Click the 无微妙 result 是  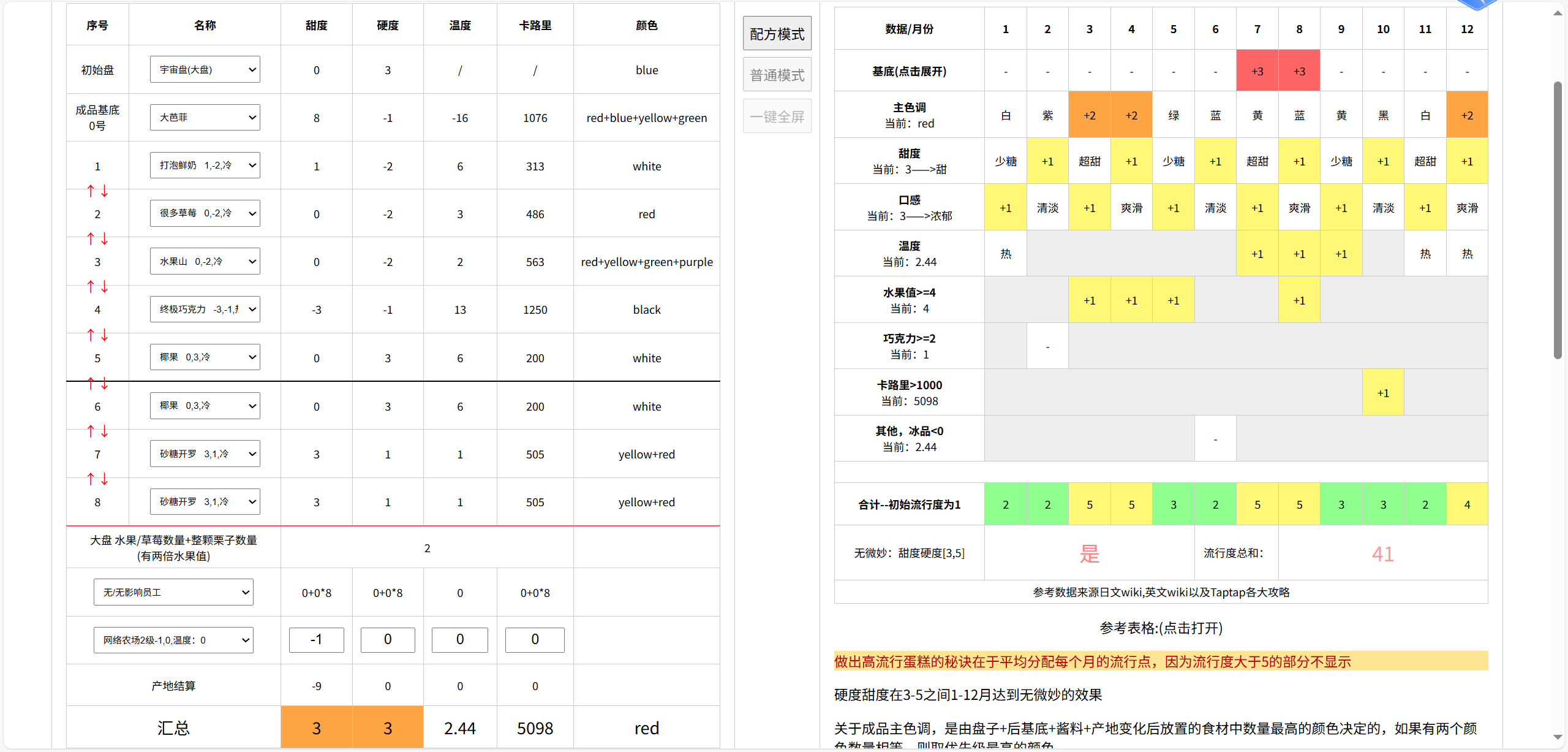(1089, 553)
